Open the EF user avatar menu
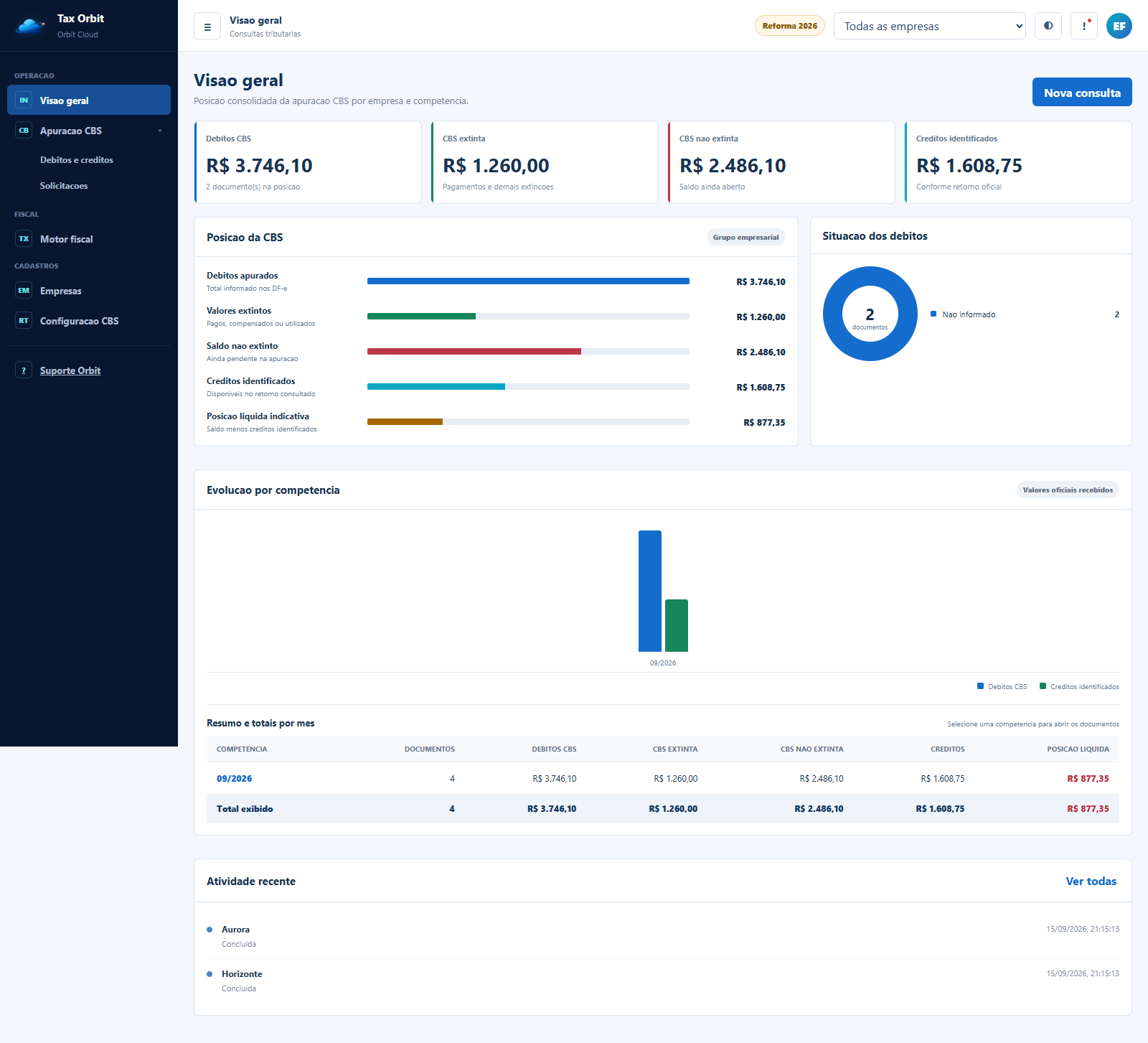 point(1119,26)
